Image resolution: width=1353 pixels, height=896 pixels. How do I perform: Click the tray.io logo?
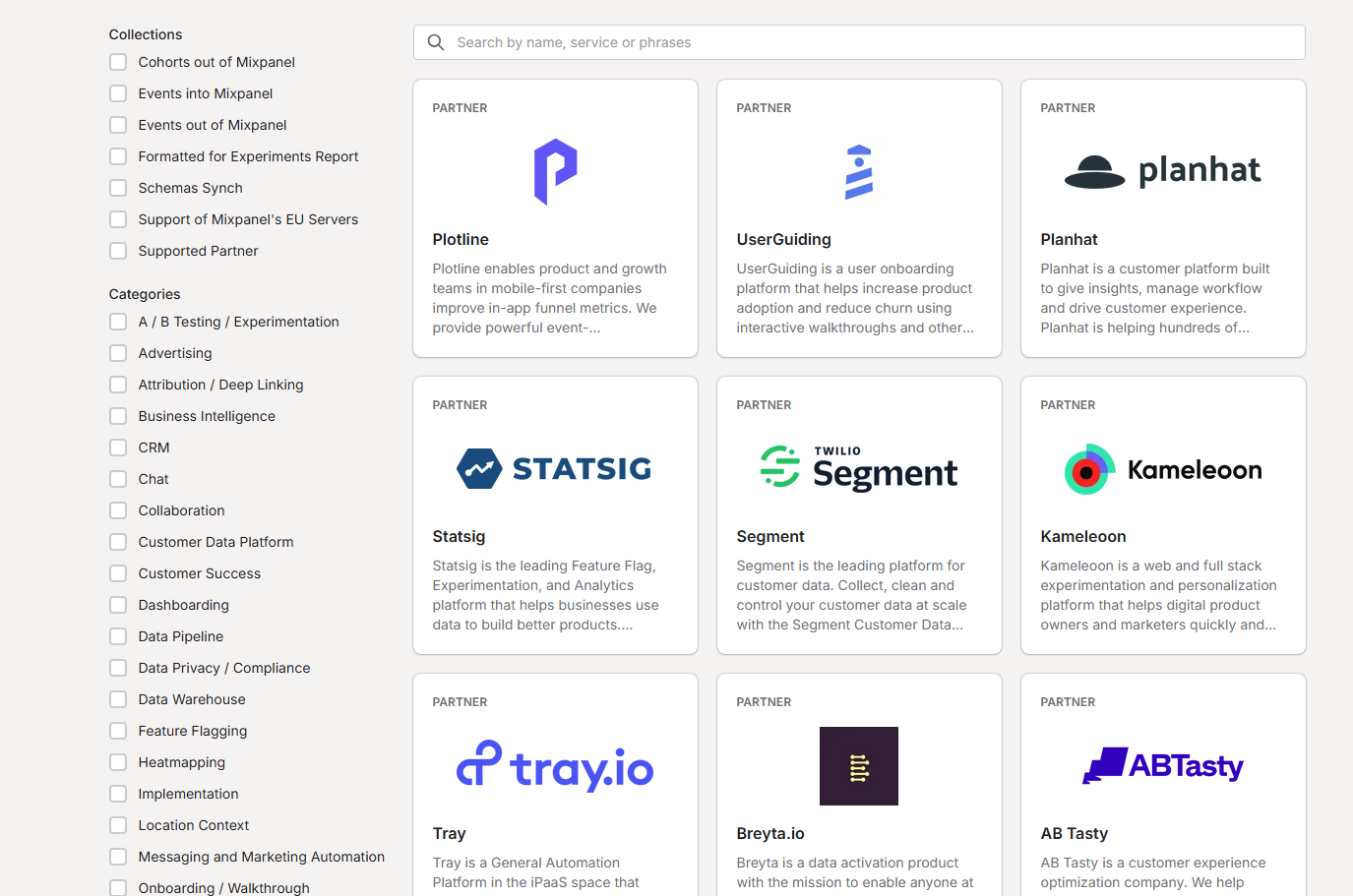(x=555, y=766)
